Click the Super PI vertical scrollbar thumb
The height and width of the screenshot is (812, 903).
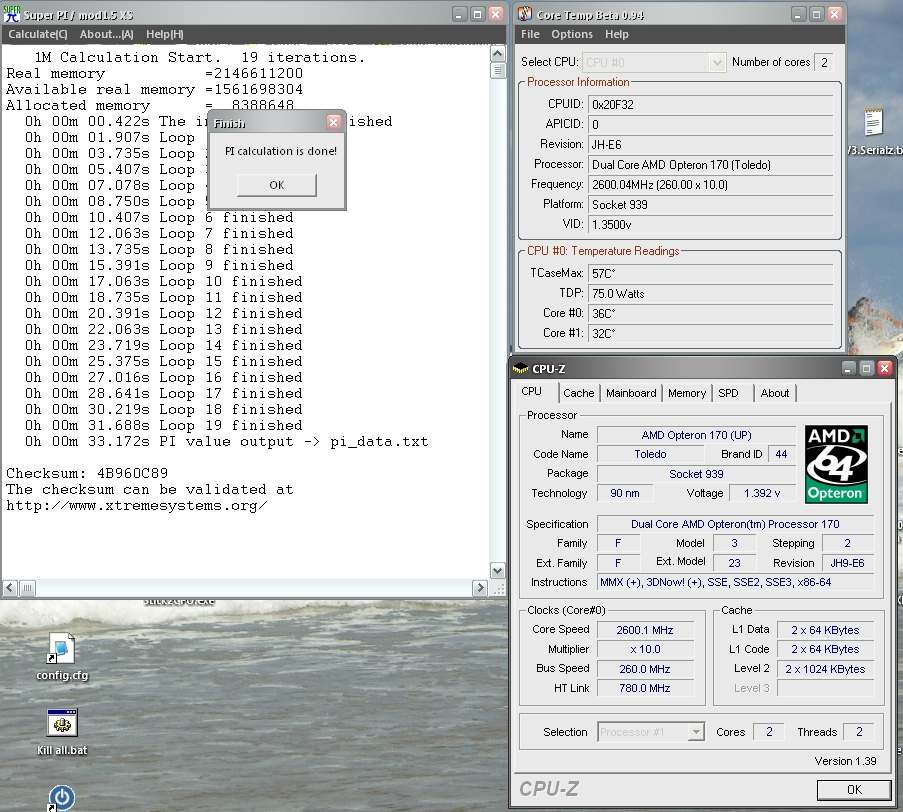point(498,70)
